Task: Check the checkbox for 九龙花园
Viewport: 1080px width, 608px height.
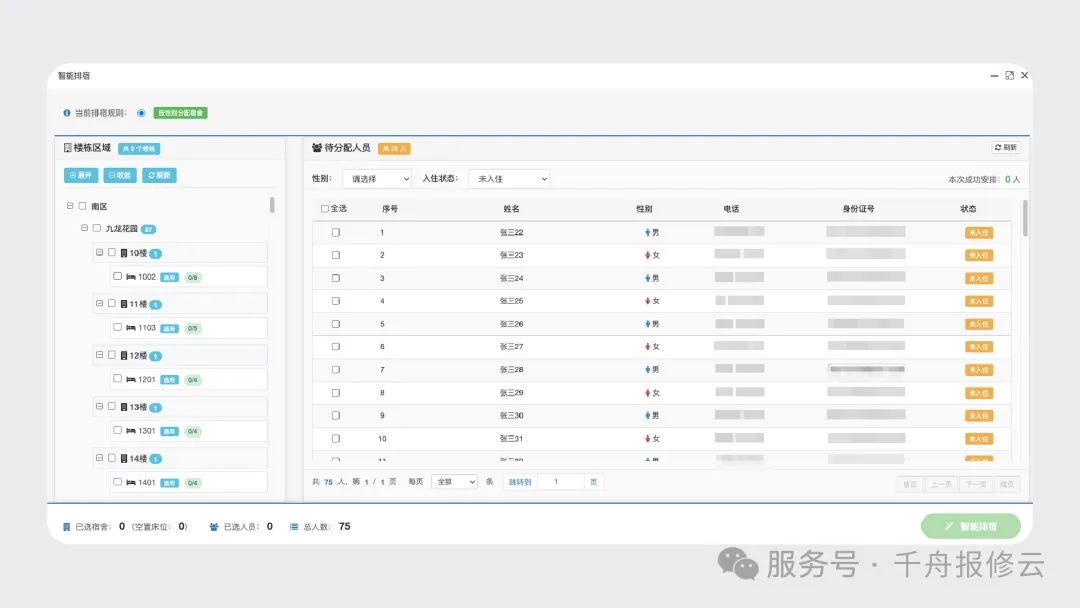Action: click(x=98, y=227)
